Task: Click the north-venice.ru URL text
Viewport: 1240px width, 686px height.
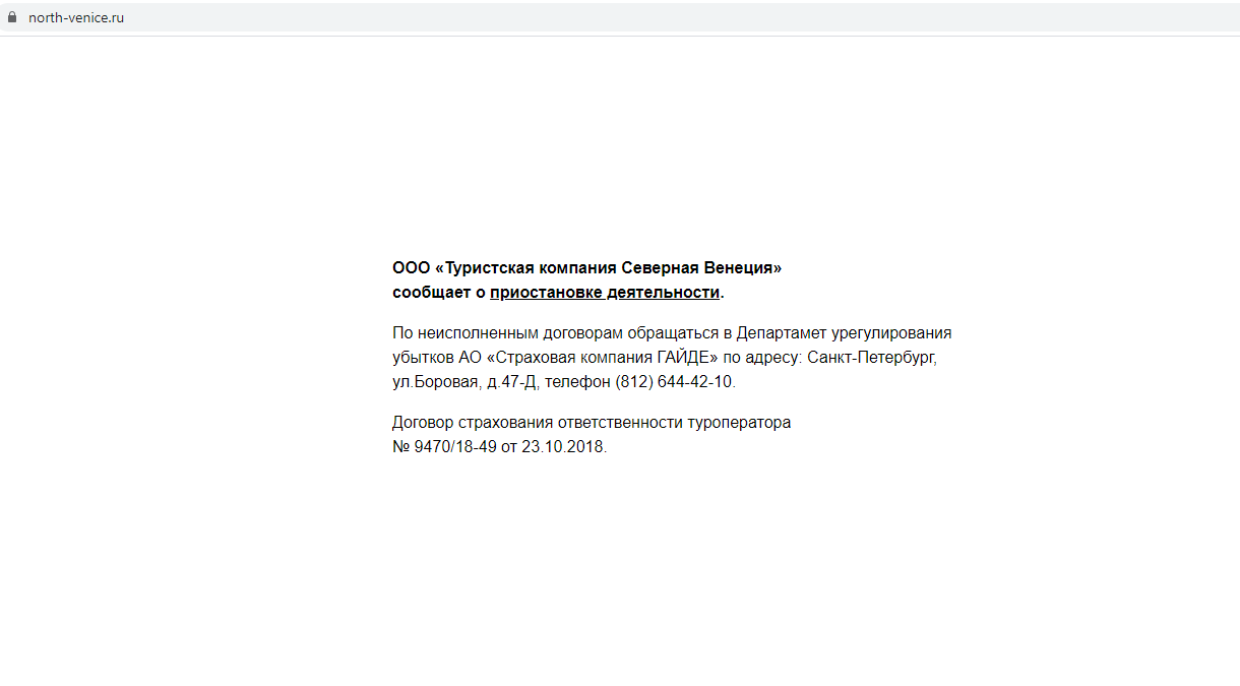Action: (x=76, y=17)
